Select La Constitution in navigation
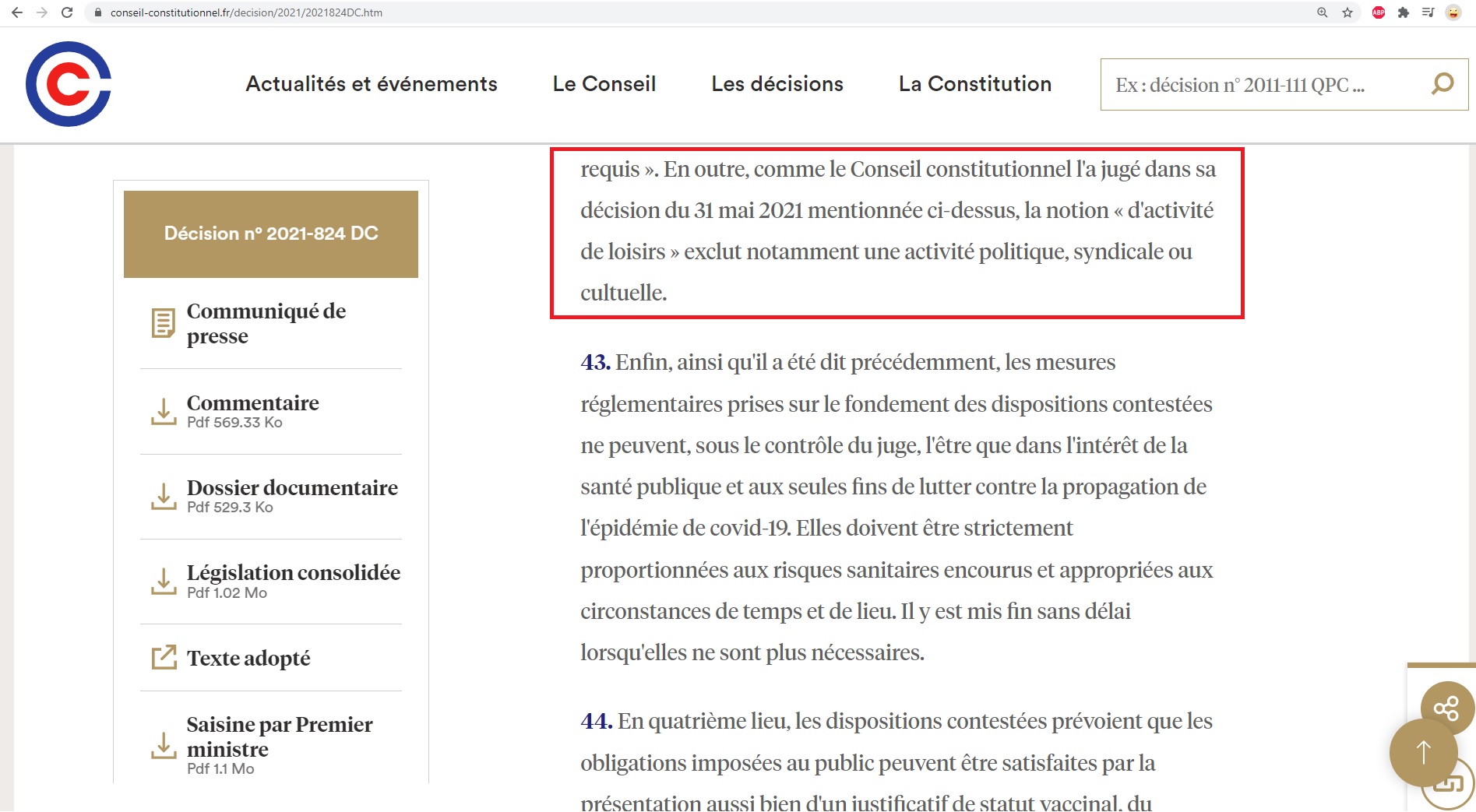The height and width of the screenshot is (812, 1476). (x=974, y=84)
